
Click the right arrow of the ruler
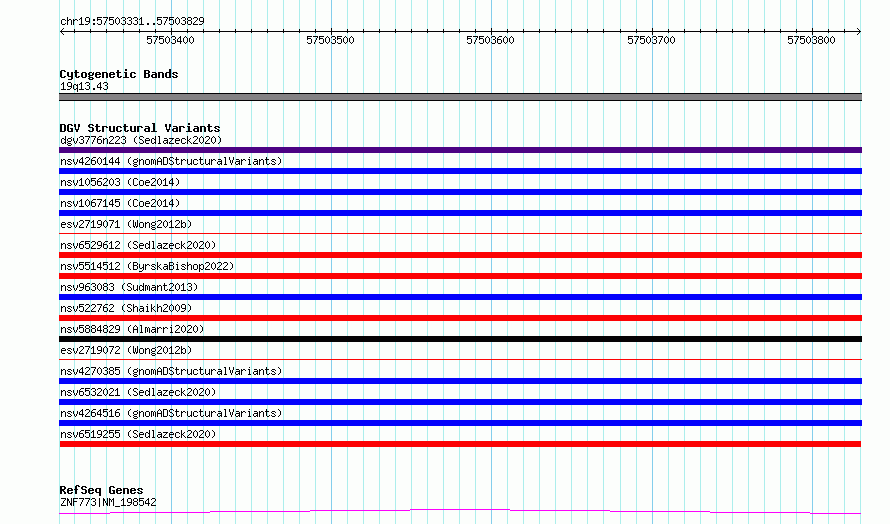(x=858, y=32)
